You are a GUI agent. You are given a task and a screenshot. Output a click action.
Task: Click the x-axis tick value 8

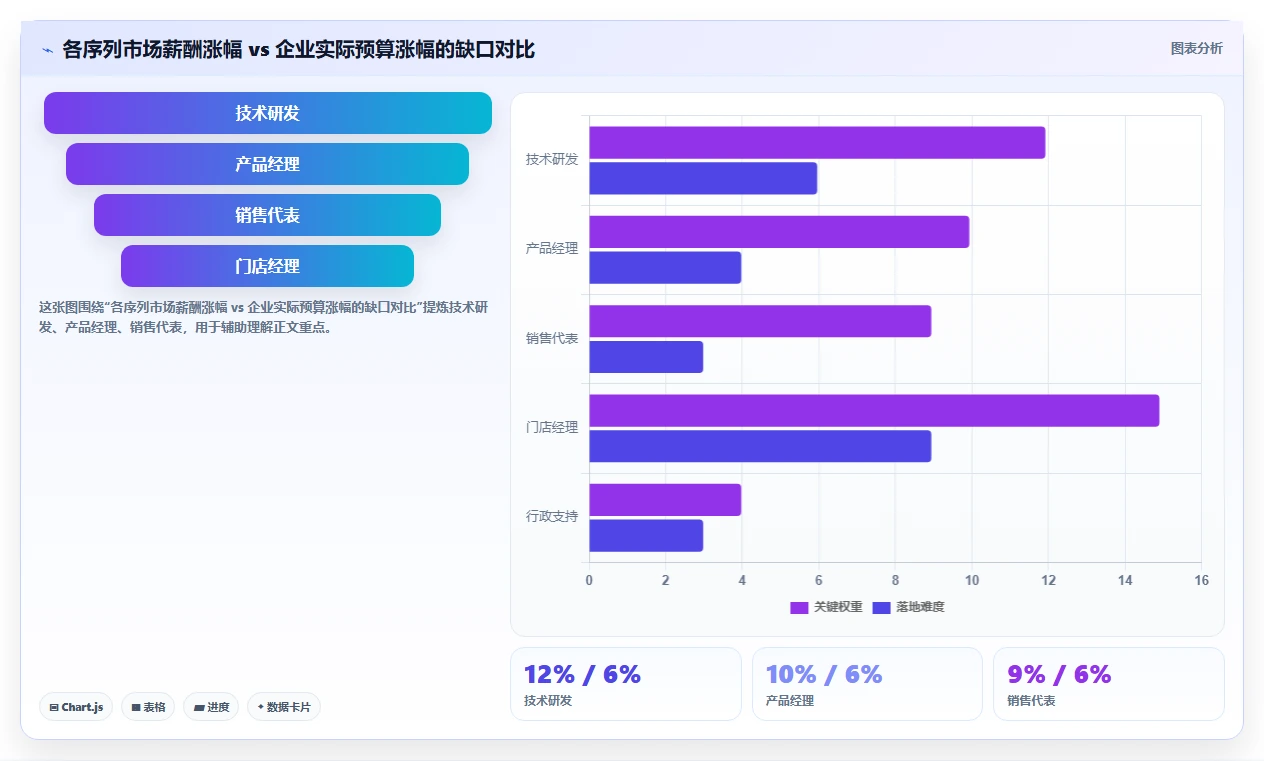pyautogui.click(x=895, y=581)
